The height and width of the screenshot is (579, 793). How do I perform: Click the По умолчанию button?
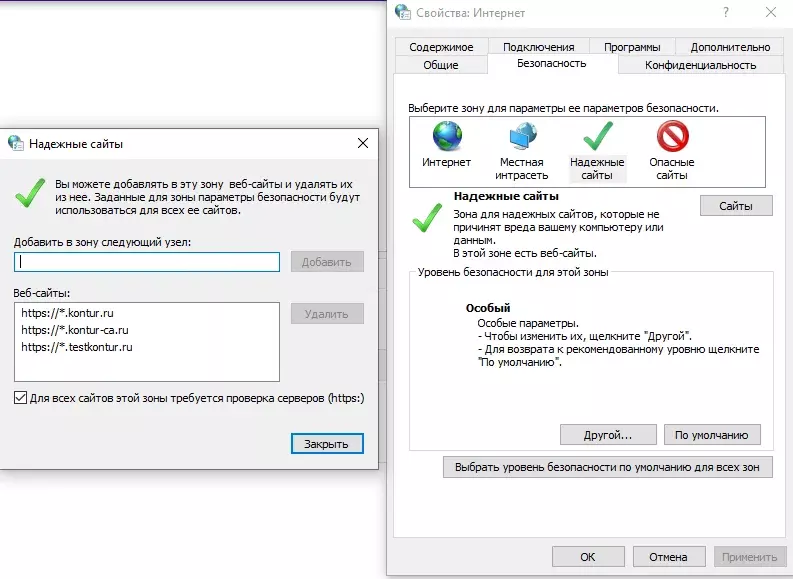(x=712, y=435)
